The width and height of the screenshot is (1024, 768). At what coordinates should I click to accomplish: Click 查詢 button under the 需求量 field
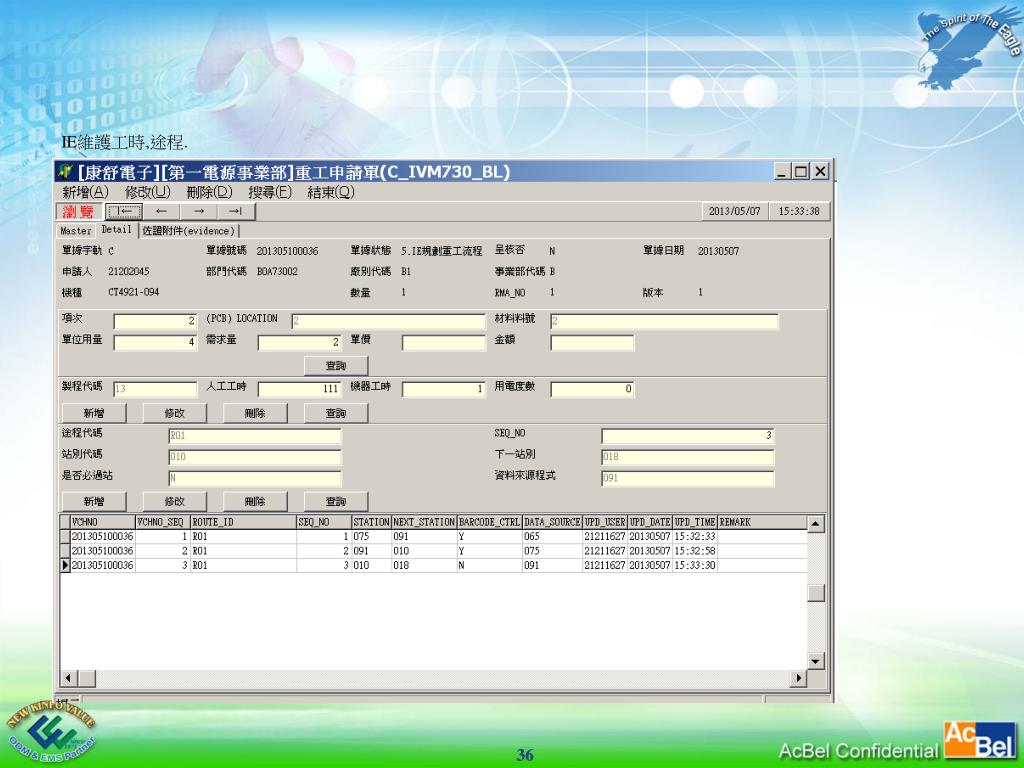[x=336, y=366]
